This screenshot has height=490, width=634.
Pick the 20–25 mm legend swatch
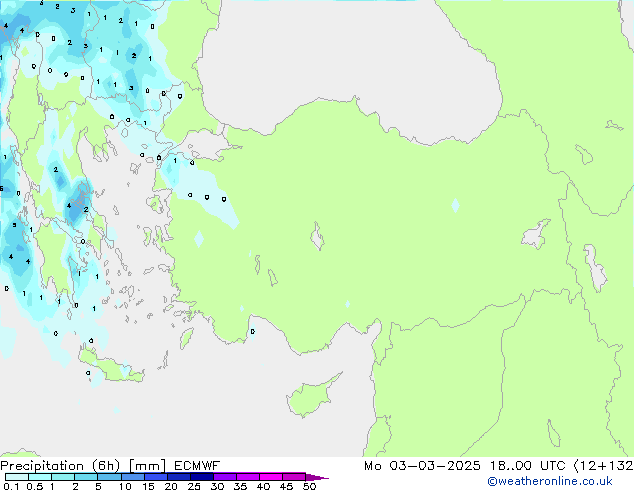point(179,477)
